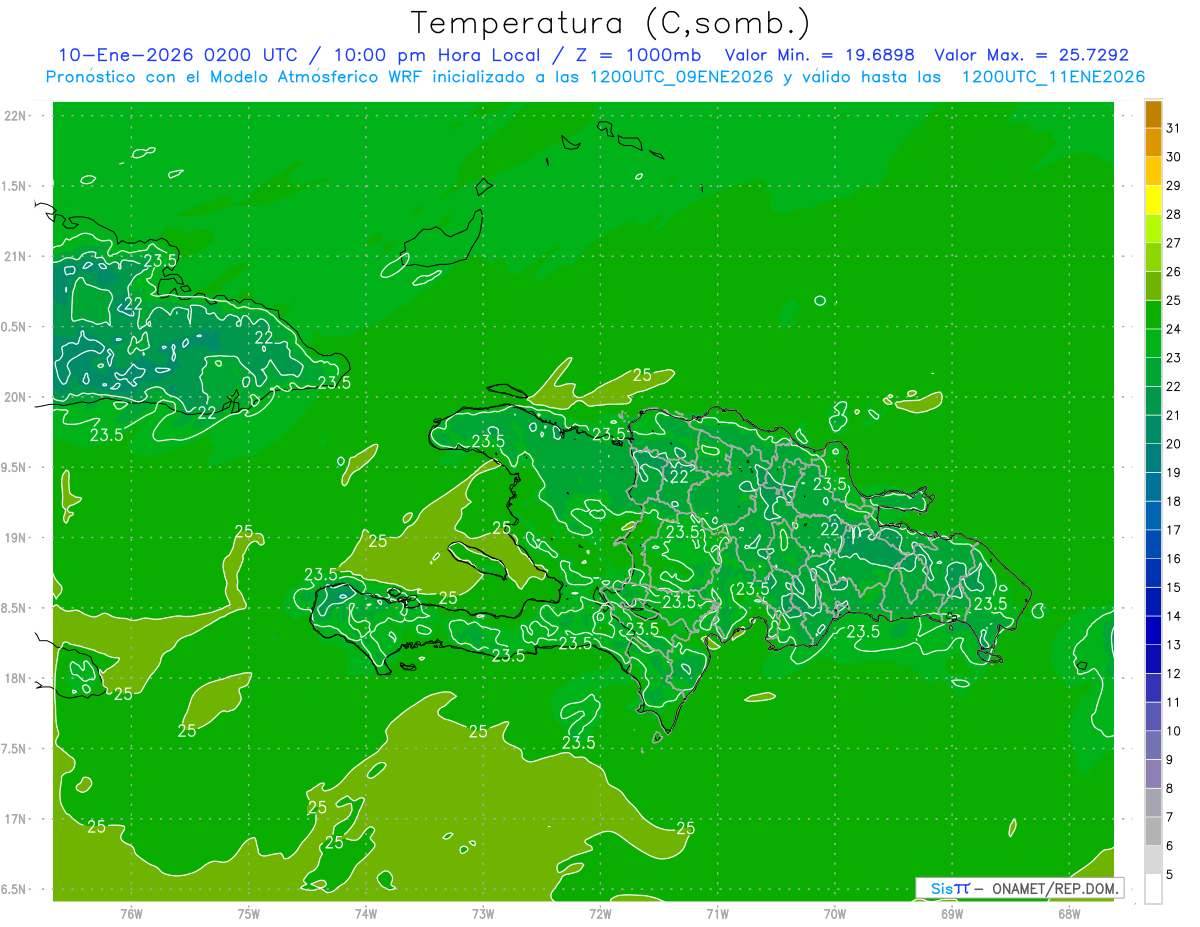Click the legend label "17"

point(1174,530)
